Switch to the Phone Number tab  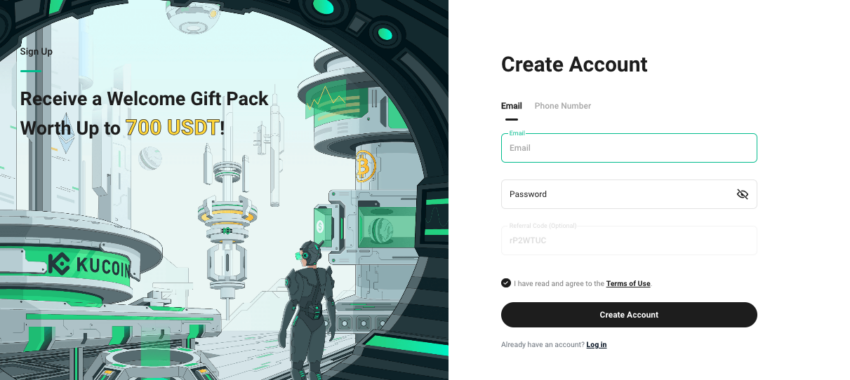[562, 106]
